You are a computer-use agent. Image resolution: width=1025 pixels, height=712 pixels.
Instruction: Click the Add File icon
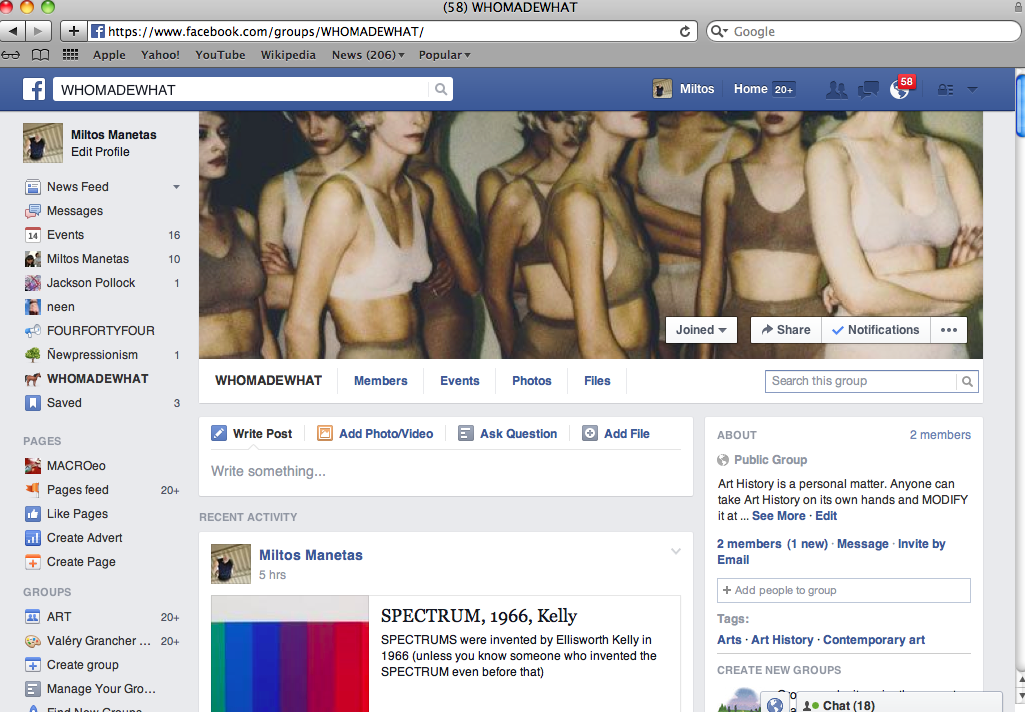(590, 433)
